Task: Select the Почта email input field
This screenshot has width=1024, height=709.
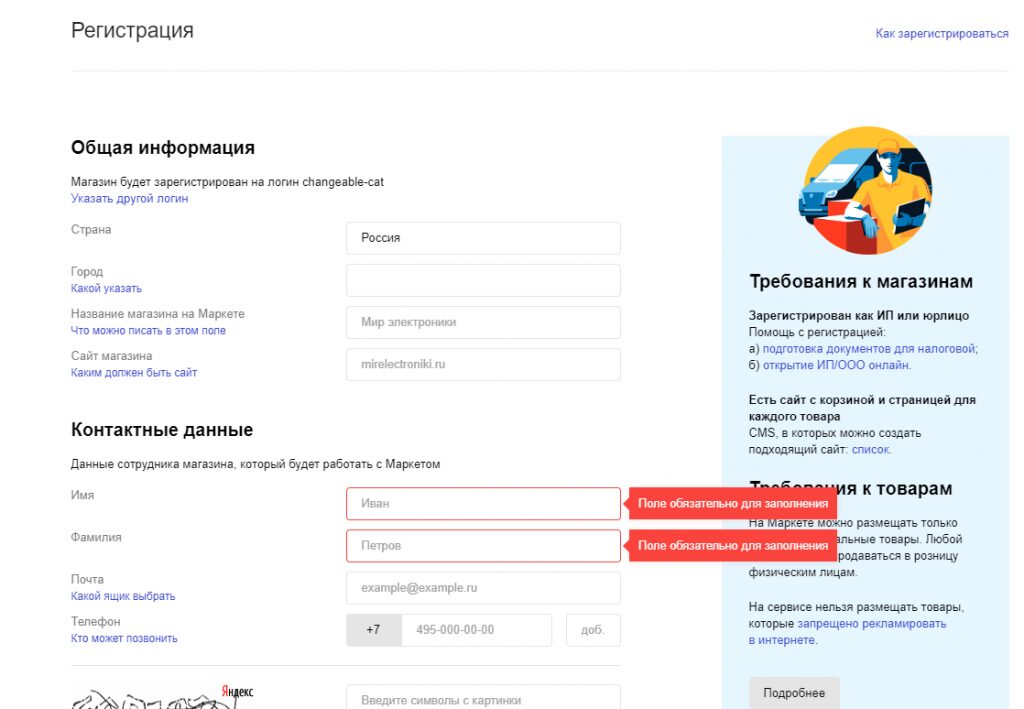Action: click(x=483, y=588)
